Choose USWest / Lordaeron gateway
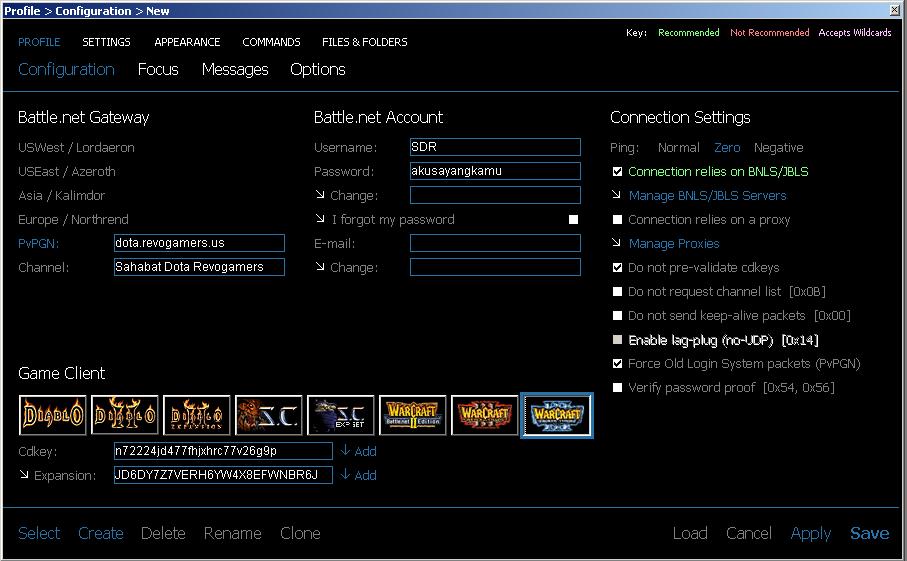 click(x=76, y=147)
